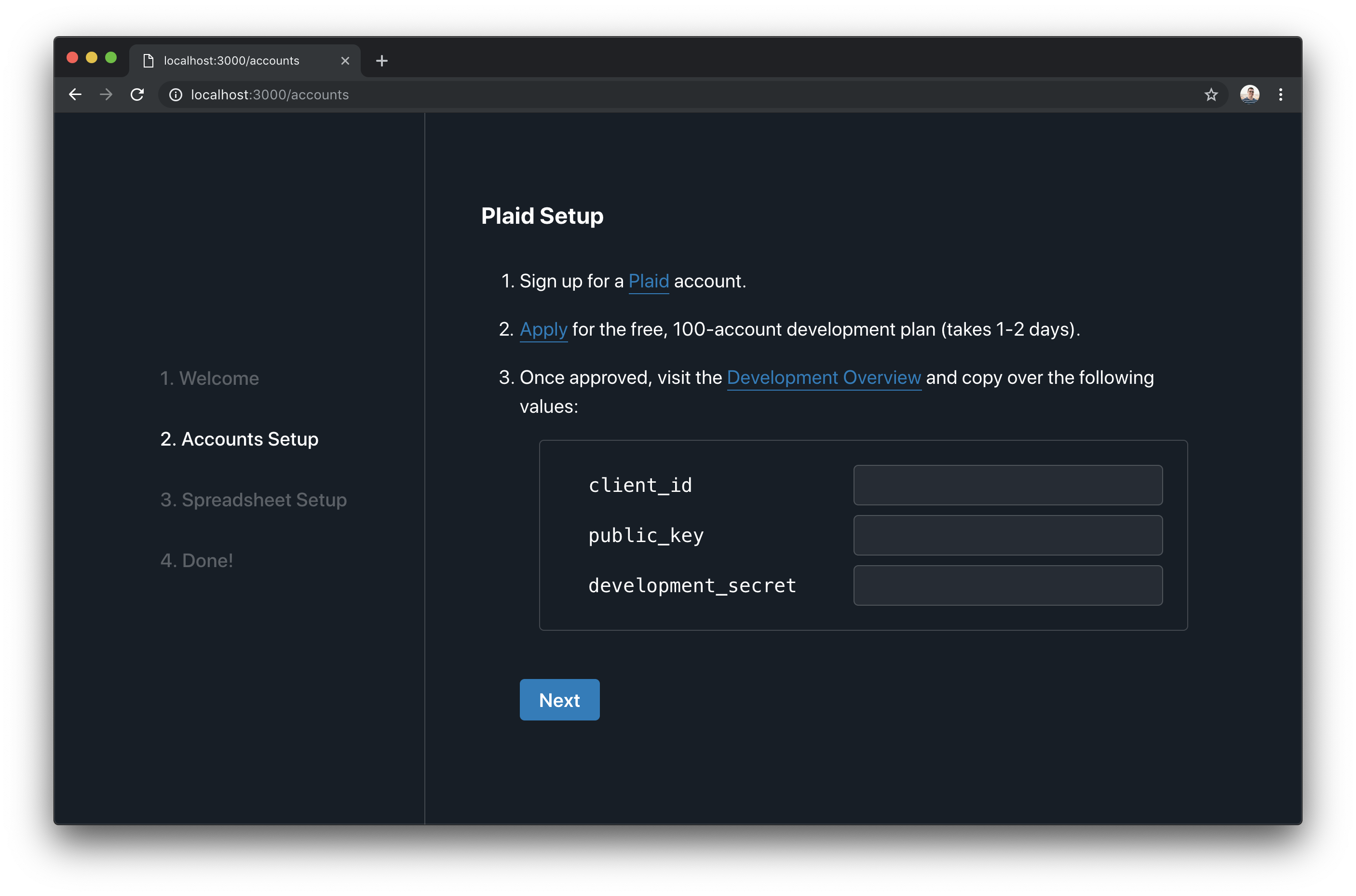Click the development_secret label
The height and width of the screenshot is (896, 1356).
tap(692, 586)
